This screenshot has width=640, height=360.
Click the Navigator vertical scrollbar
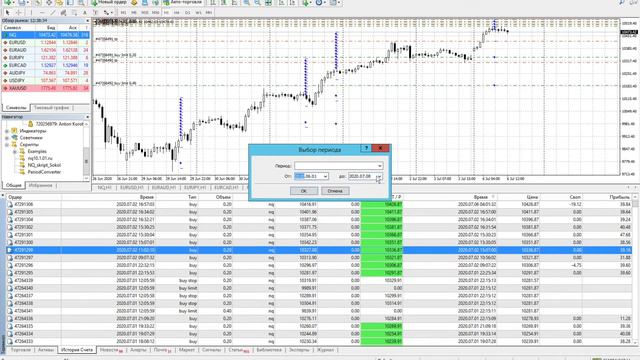point(87,151)
